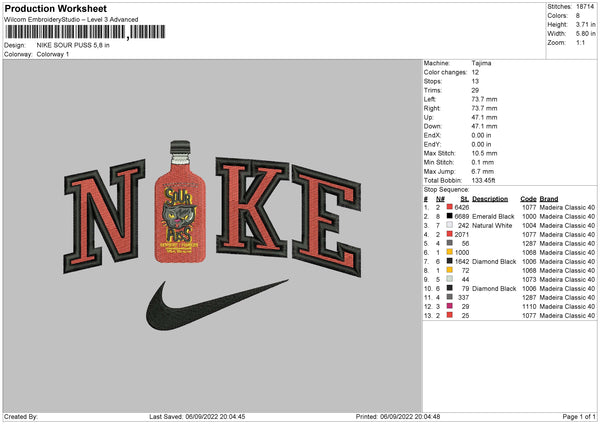
Task: Click the Color changes label
Action: coord(445,72)
